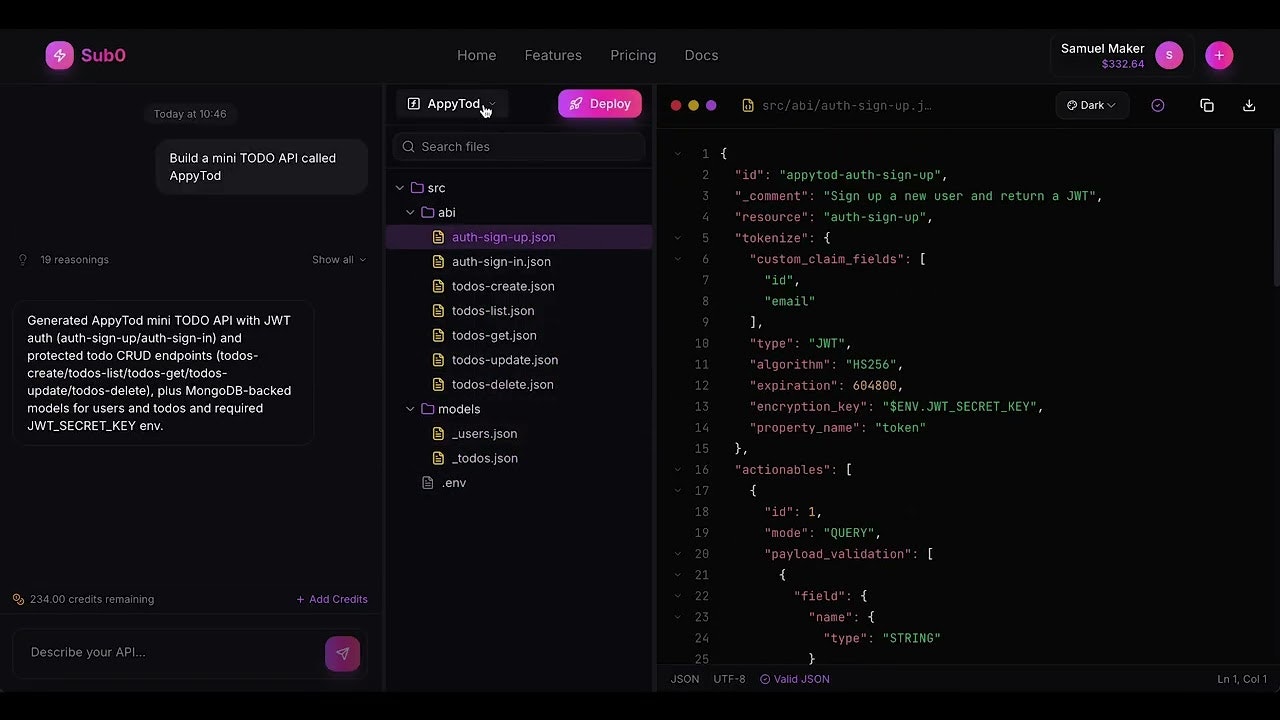Click the Deploy button

tap(600, 104)
